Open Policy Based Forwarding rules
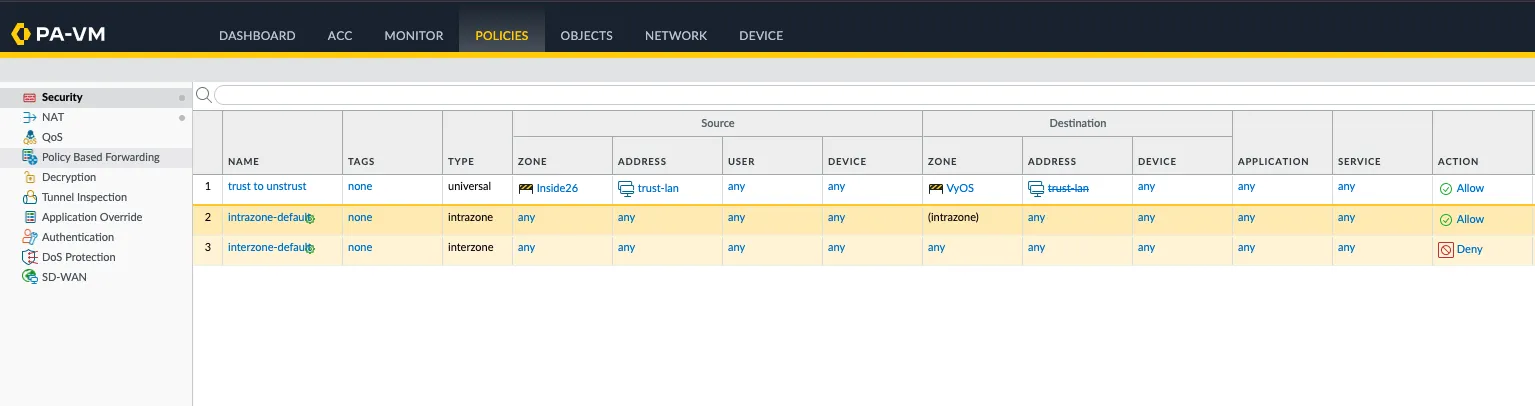Screen dimensions: 1535x406 click(101, 157)
